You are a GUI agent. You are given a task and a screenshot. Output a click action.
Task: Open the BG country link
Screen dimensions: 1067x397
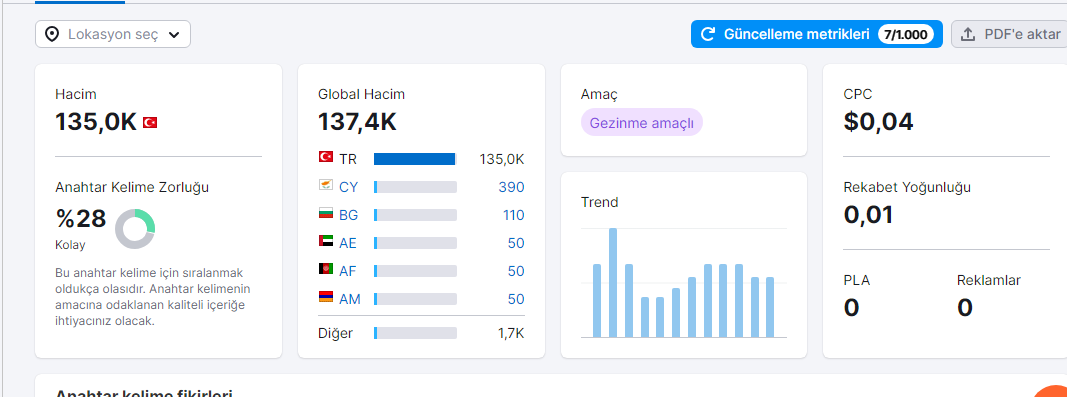[348, 215]
